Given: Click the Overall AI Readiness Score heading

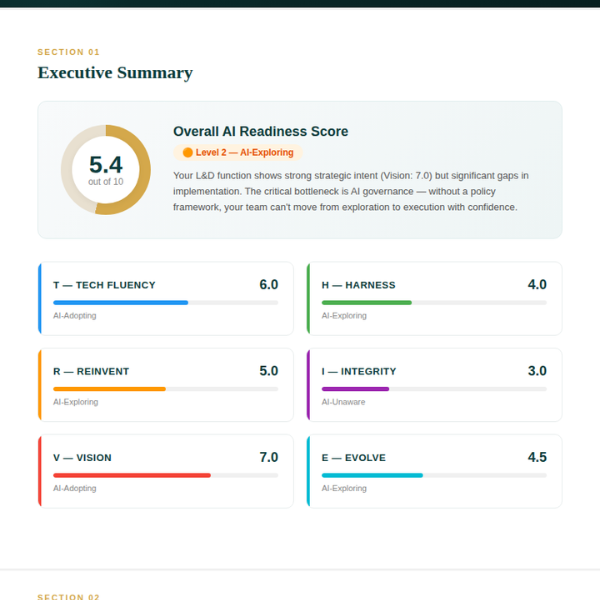Looking at the screenshot, I should 260,131.
